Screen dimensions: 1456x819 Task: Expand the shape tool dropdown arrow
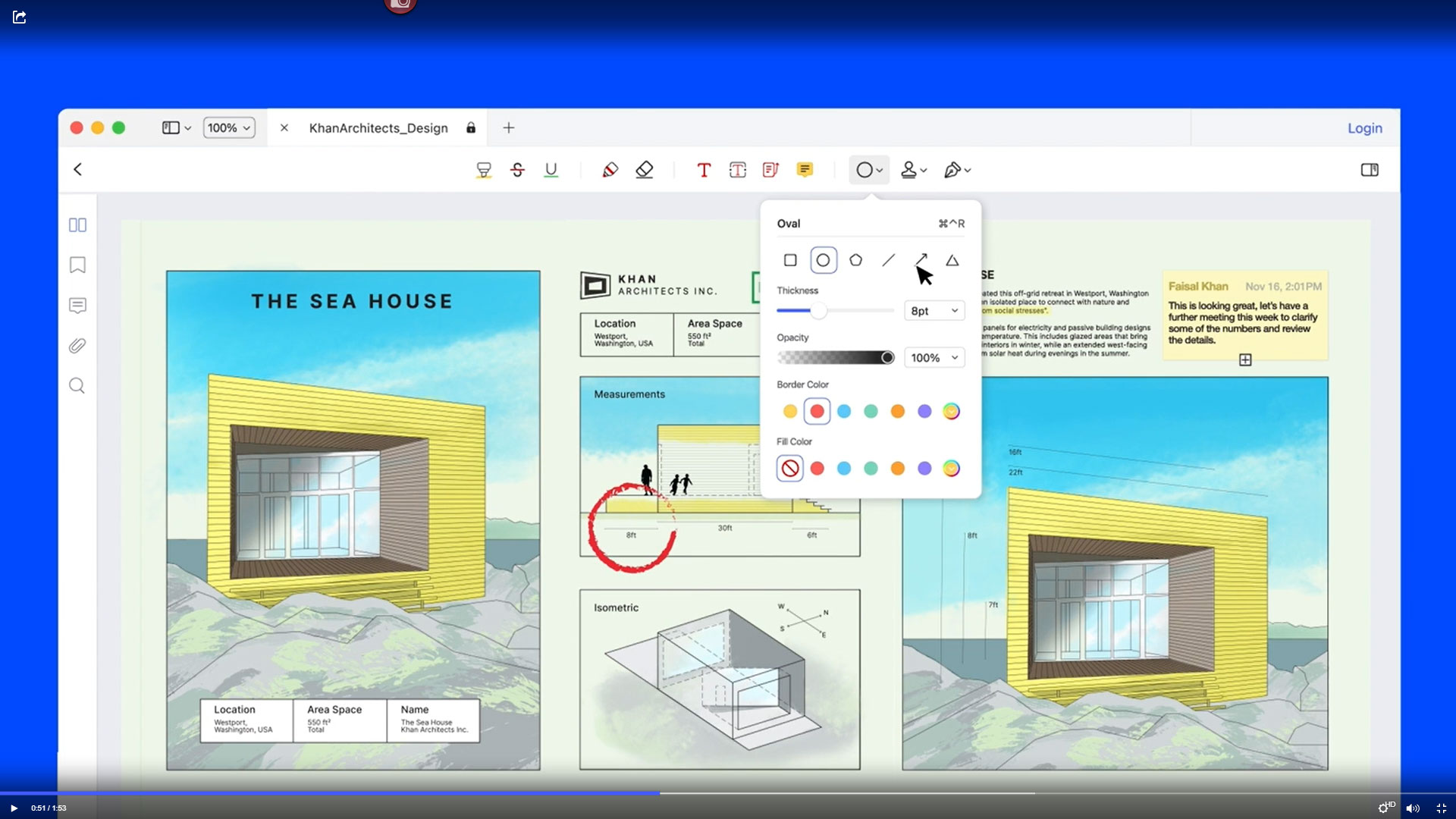tap(880, 171)
